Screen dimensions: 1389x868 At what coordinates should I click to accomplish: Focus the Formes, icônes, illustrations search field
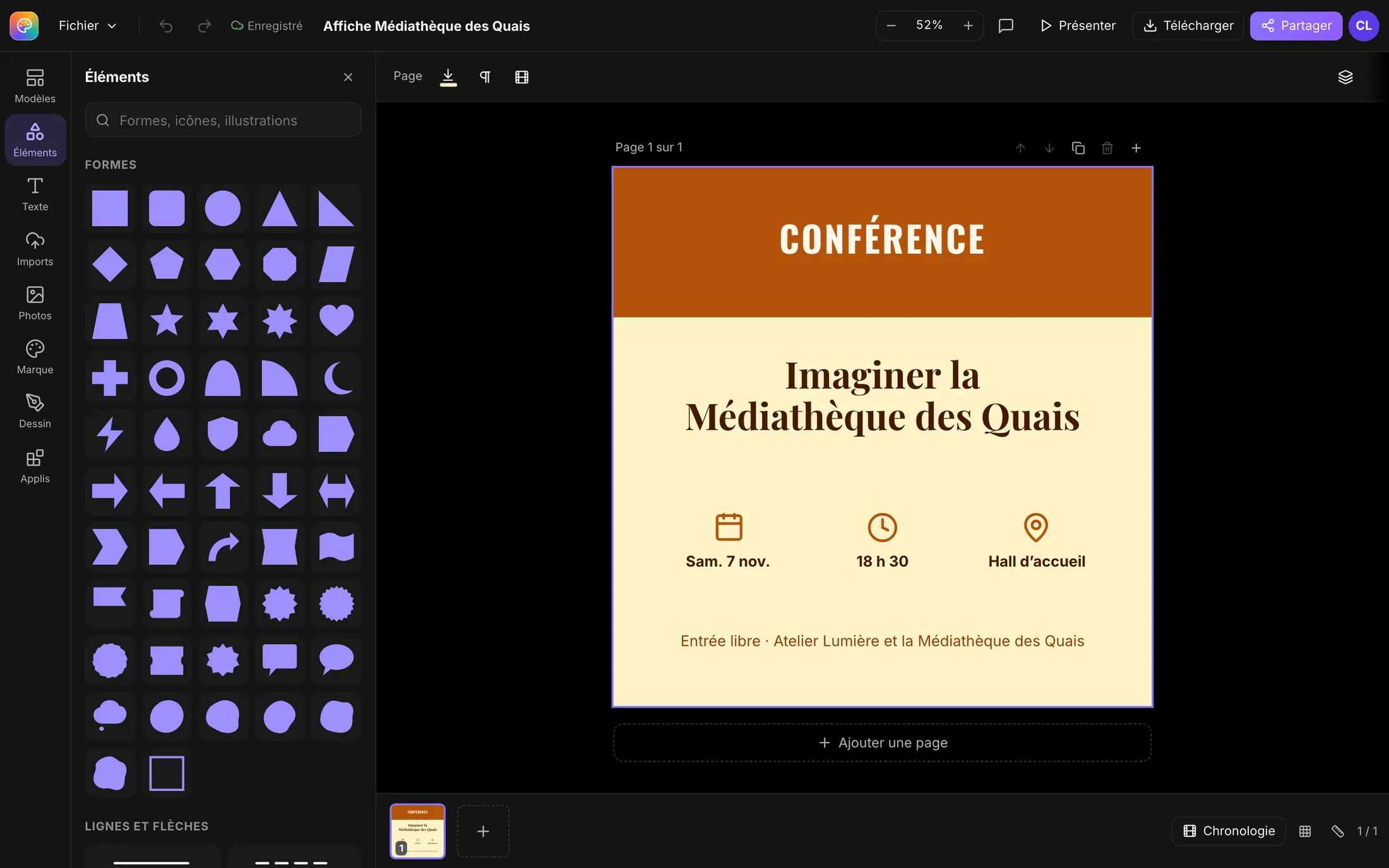pos(223,120)
